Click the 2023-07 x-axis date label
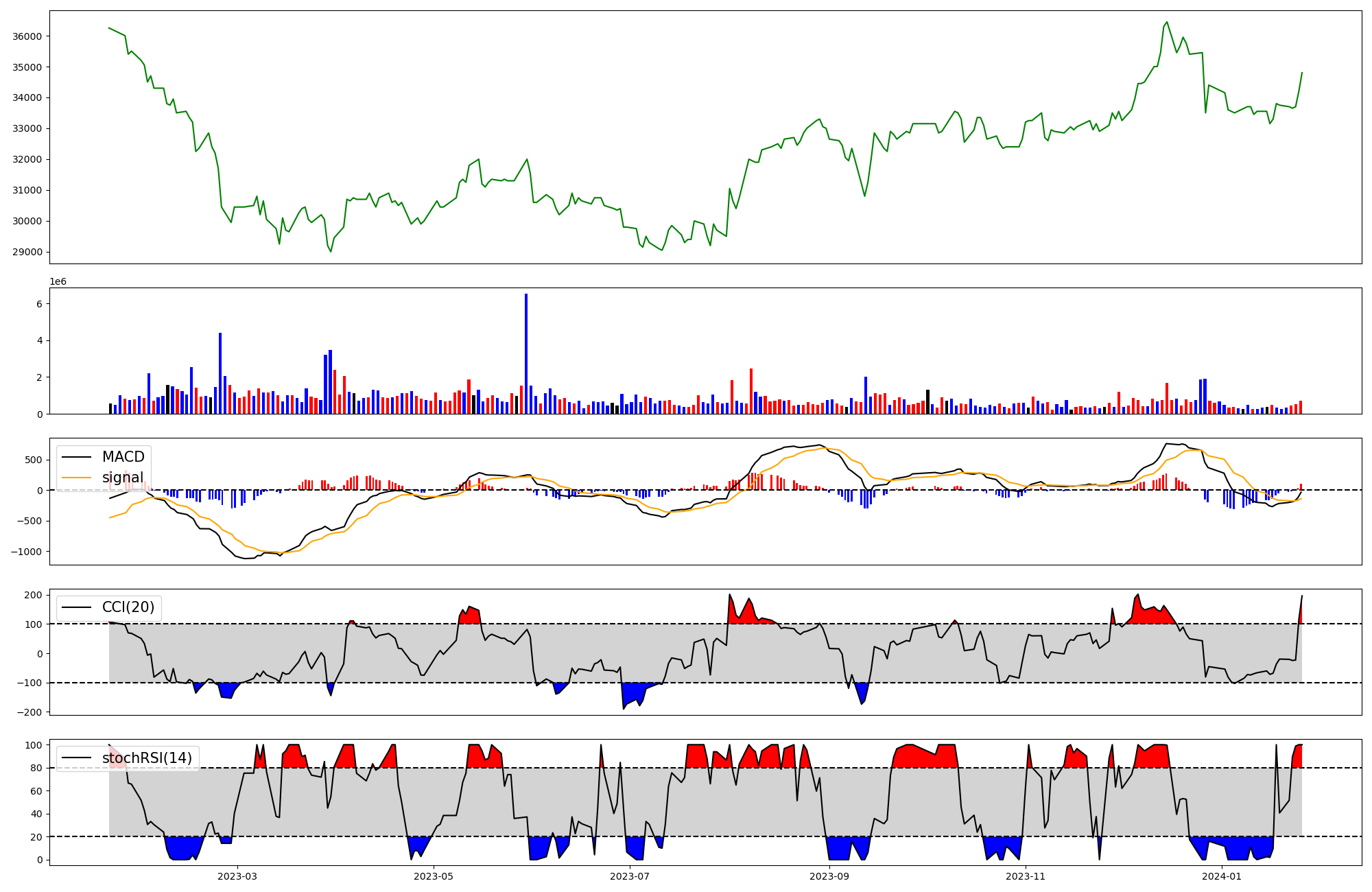 pyautogui.click(x=630, y=876)
